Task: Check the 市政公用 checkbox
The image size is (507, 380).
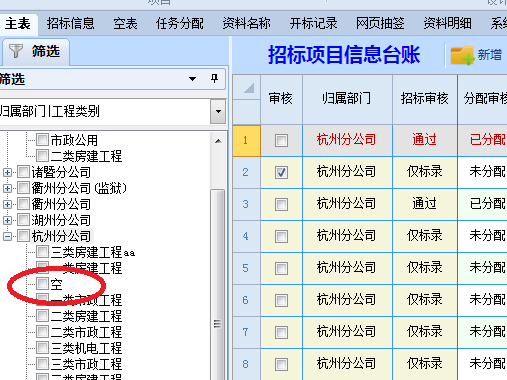Action: coord(42,140)
